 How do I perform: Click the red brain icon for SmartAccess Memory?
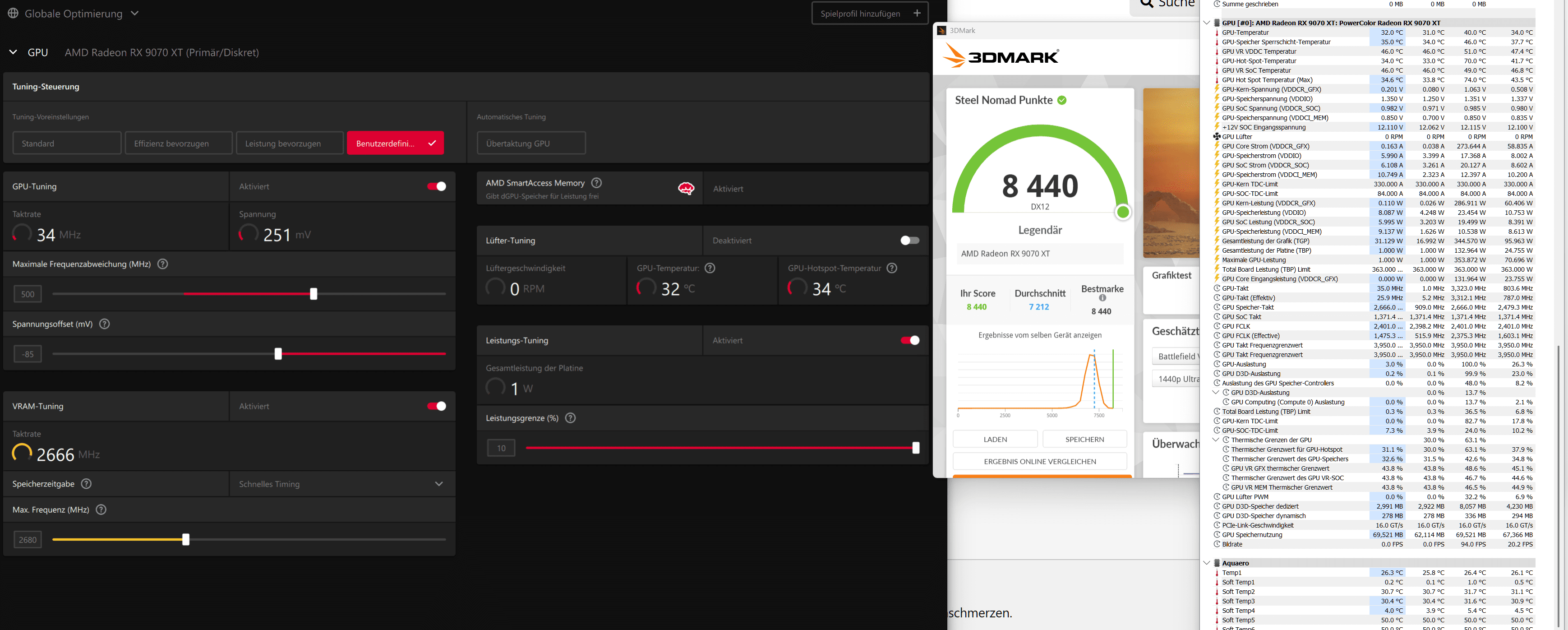pos(686,189)
